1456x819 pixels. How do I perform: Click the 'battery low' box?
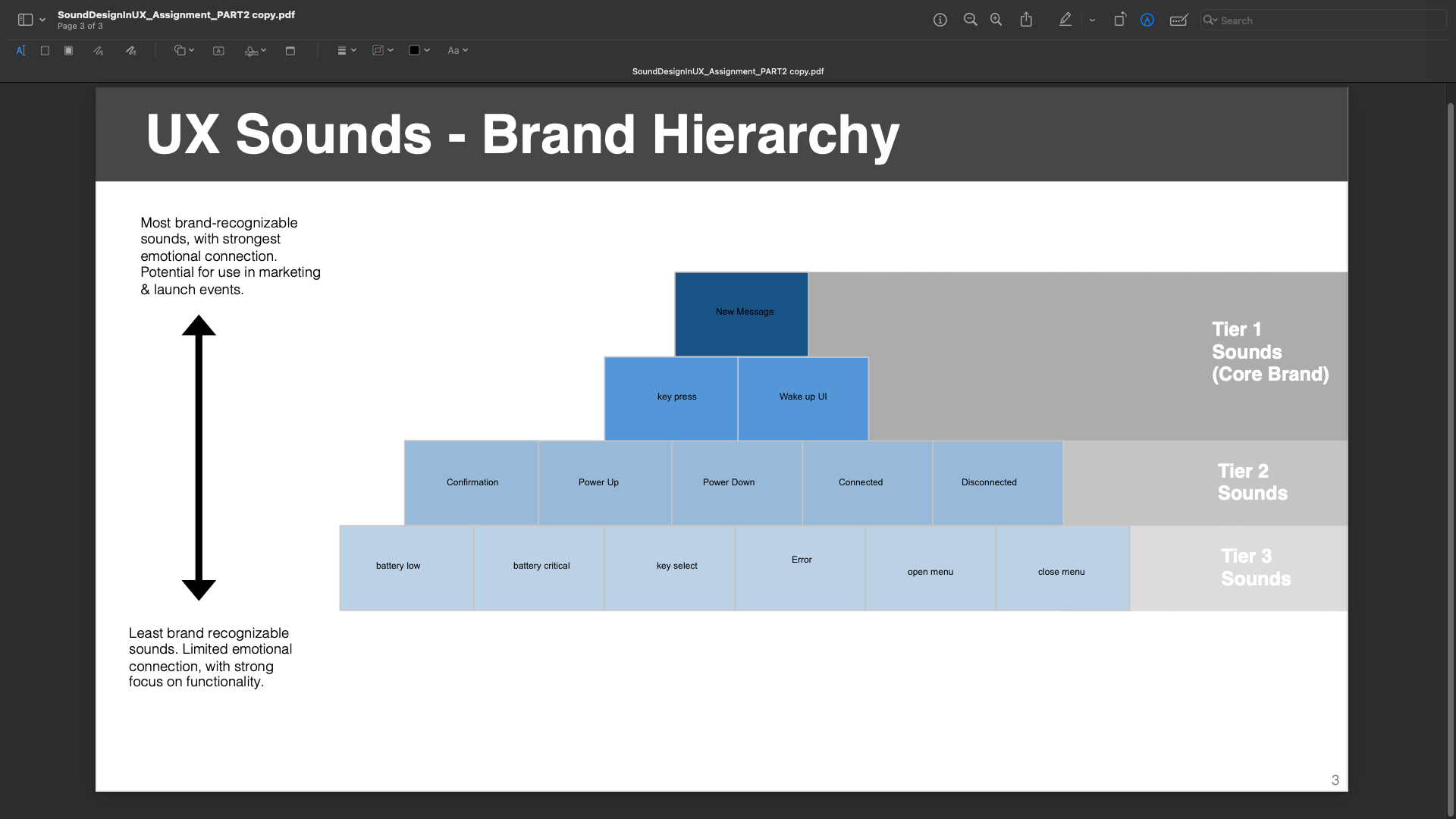coord(407,568)
